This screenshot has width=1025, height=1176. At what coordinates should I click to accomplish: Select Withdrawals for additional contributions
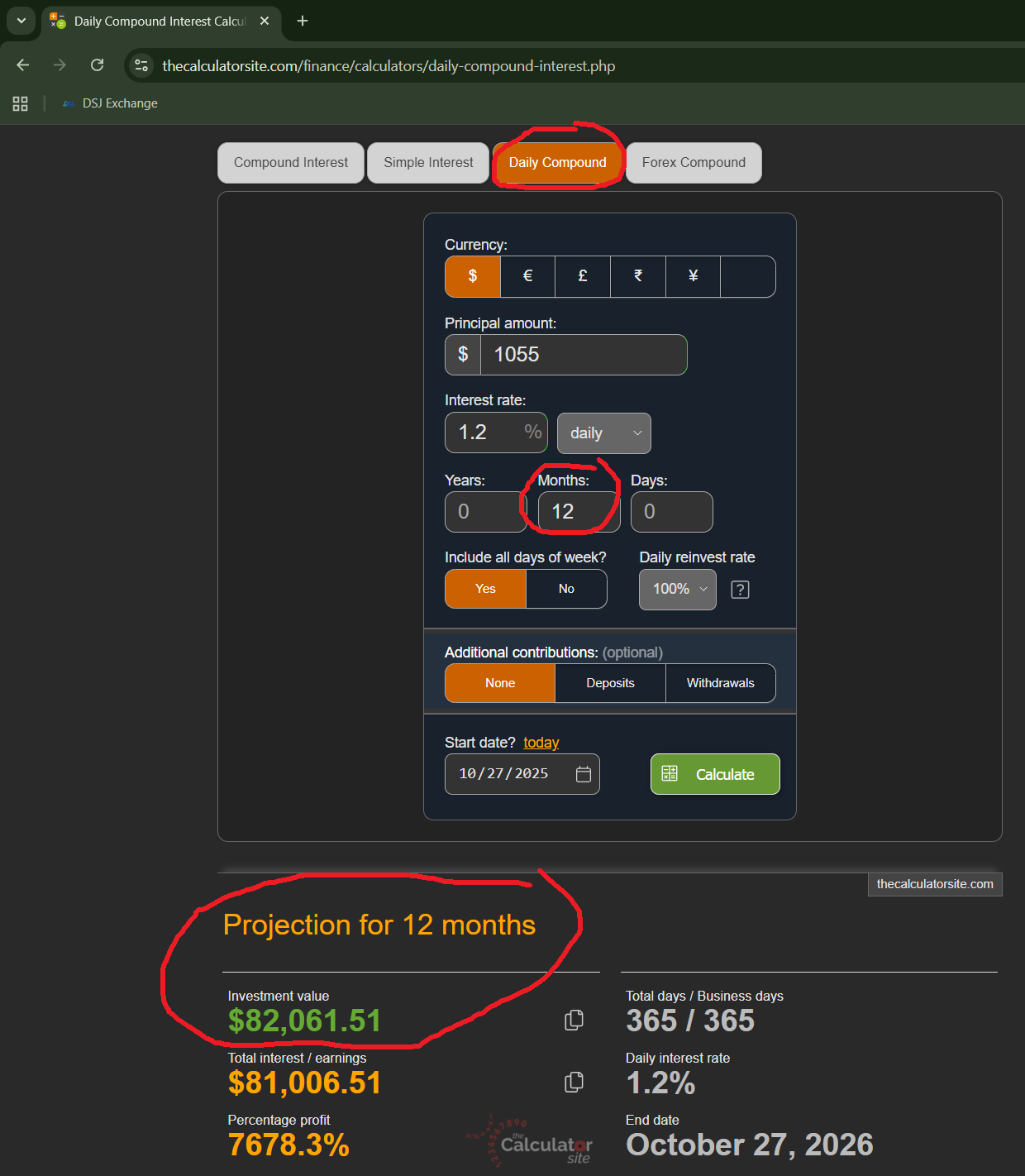point(721,683)
